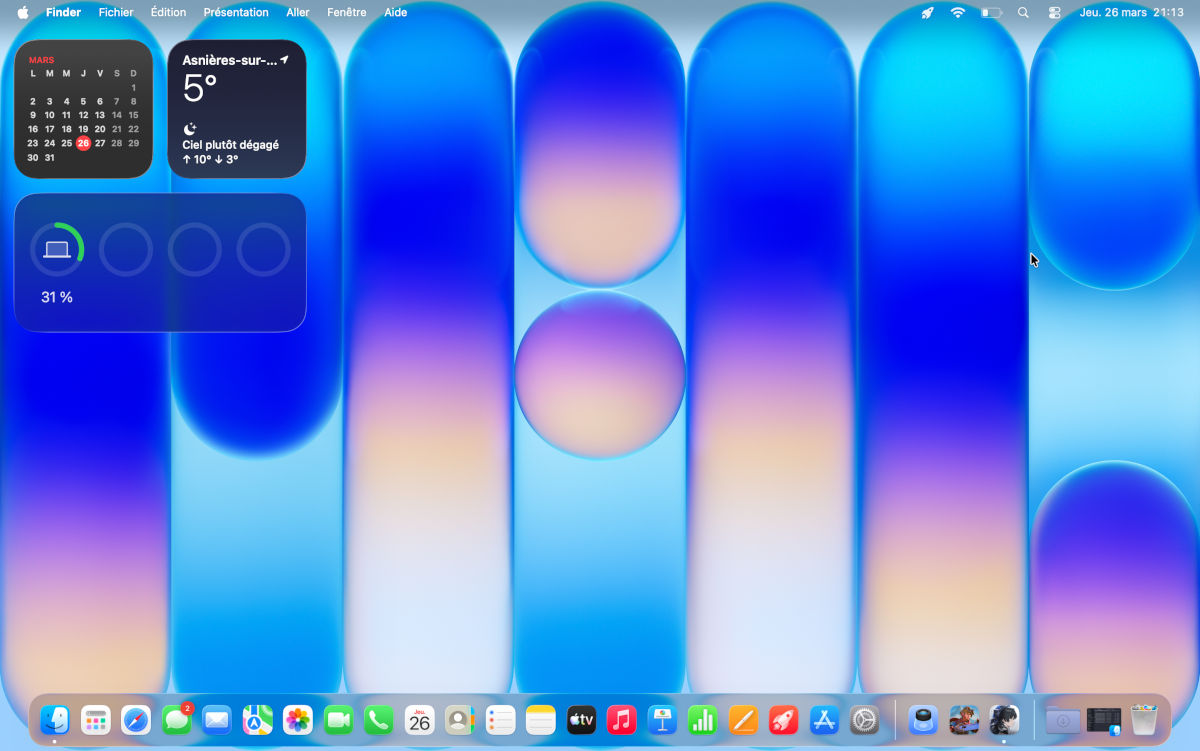The image size is (1200, 751).
Task: Open FaceTime from the Dock
Action: point(338,720)
